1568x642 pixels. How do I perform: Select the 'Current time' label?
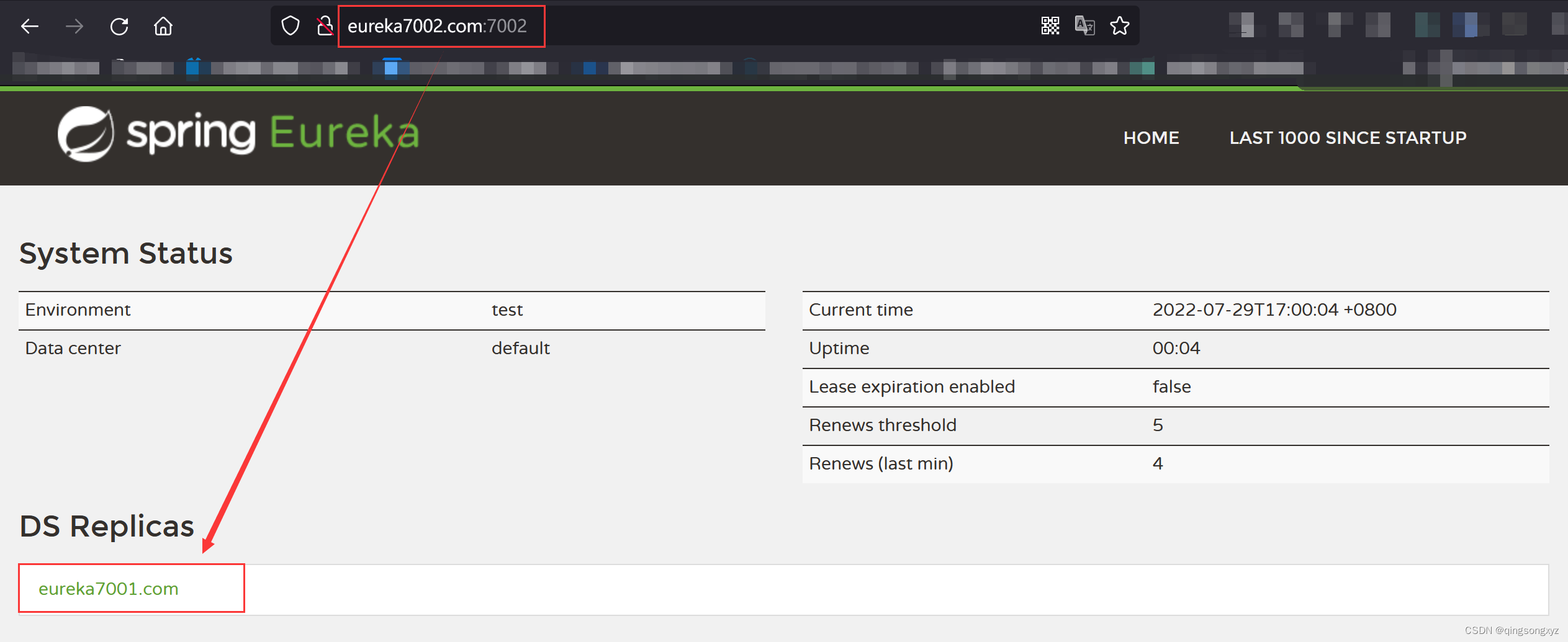point(861,310)
